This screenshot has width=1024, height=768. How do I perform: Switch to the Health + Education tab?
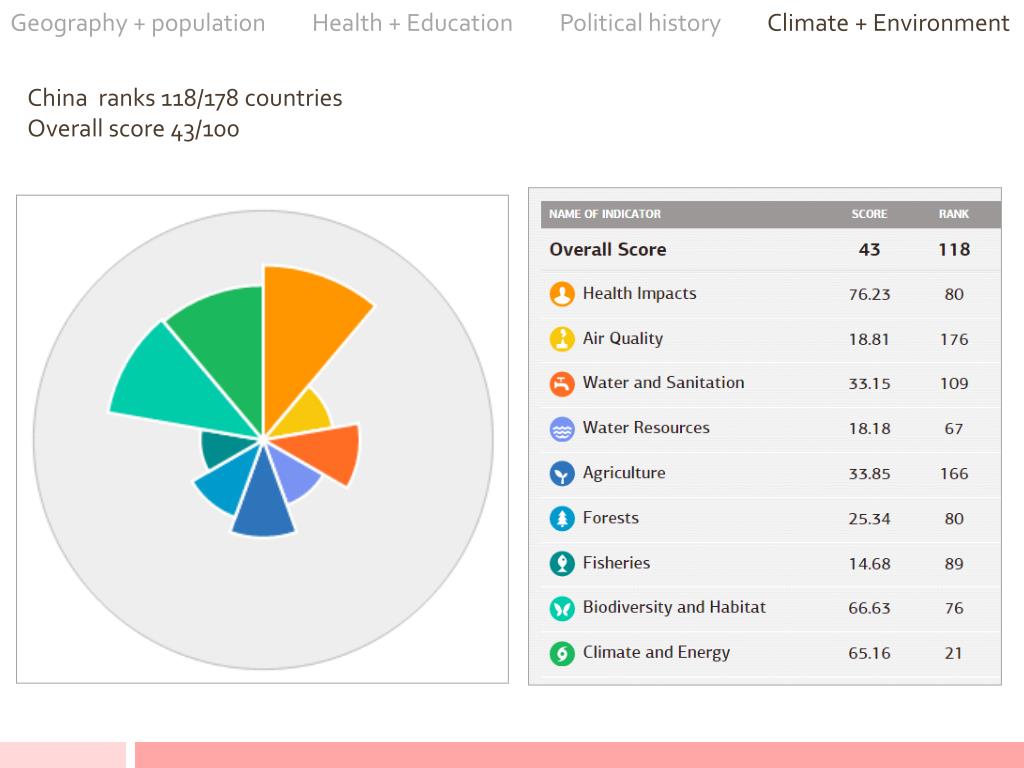412,23
